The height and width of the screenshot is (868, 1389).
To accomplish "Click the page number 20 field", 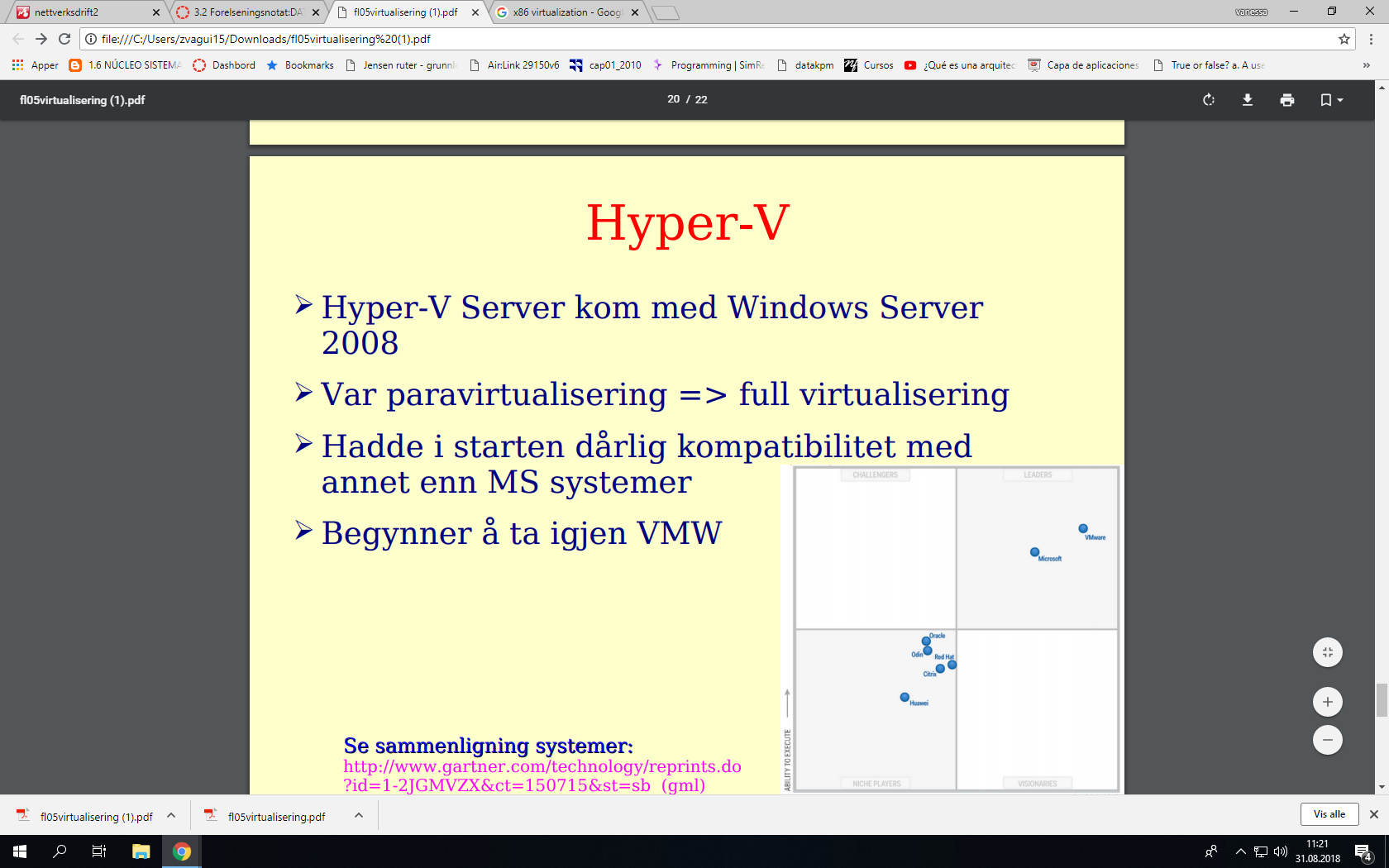I will point(673,99).
